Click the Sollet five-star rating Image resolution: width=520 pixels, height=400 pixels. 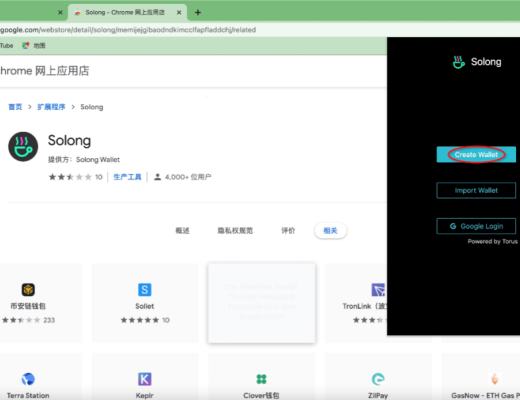(x=140, y=320)
